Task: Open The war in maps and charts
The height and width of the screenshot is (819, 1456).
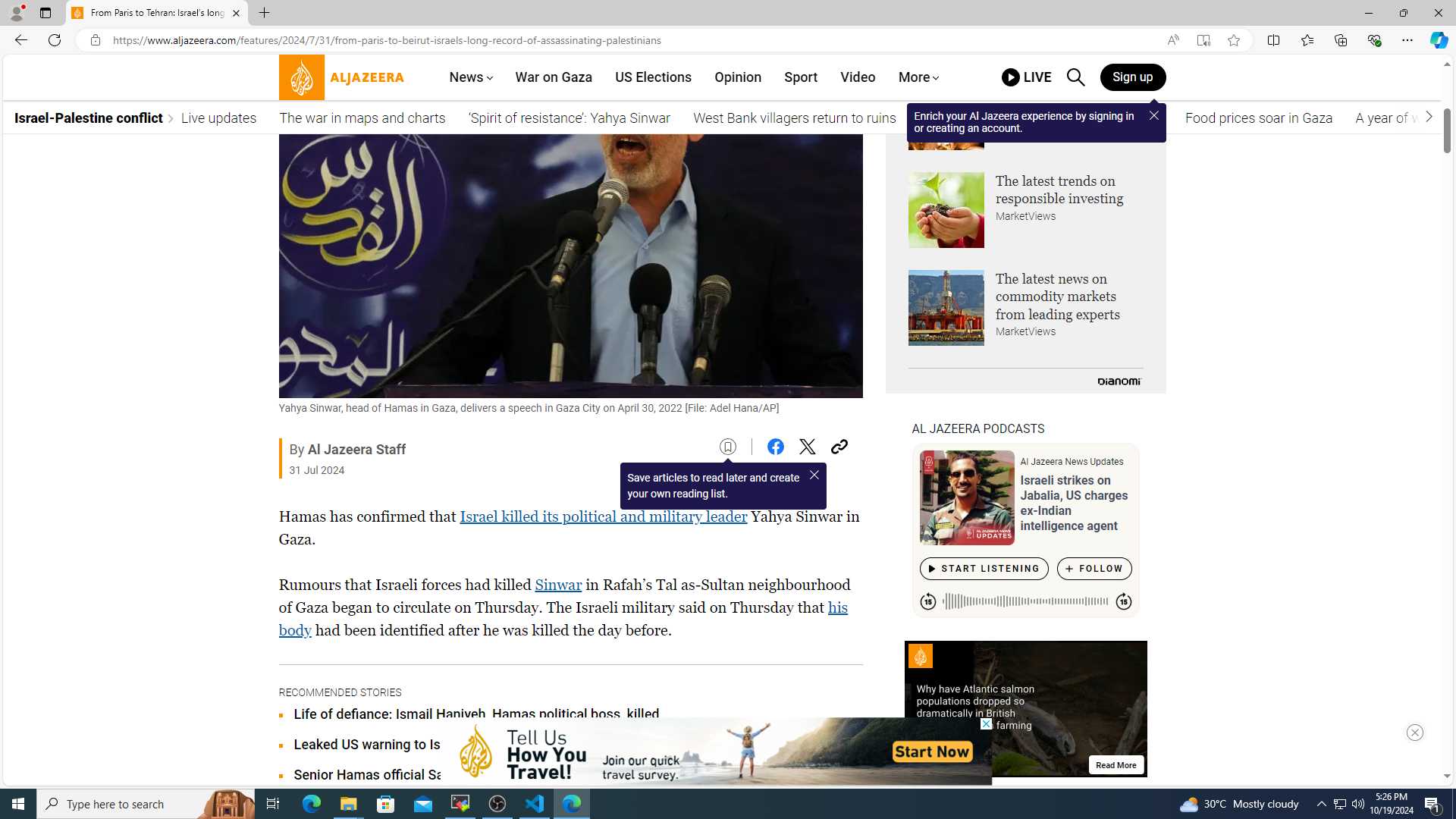Action: tap(362, 118)
